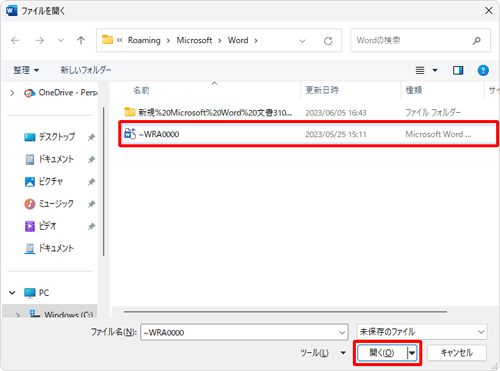Open help with the question mark icon
This screenshot has width=500, height=371.
pos(483,70)
